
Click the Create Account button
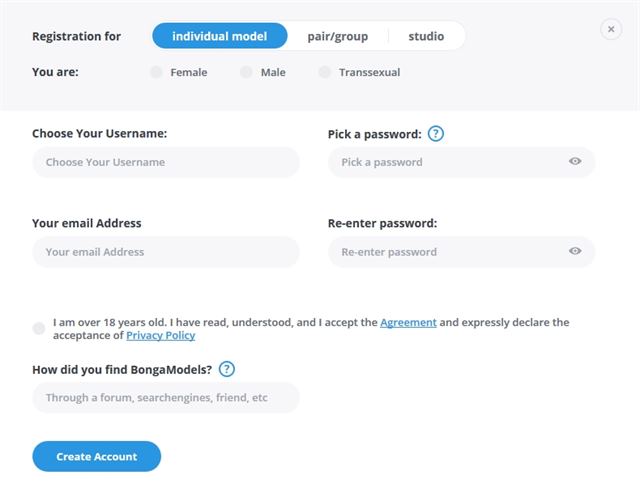click(97, 456)
